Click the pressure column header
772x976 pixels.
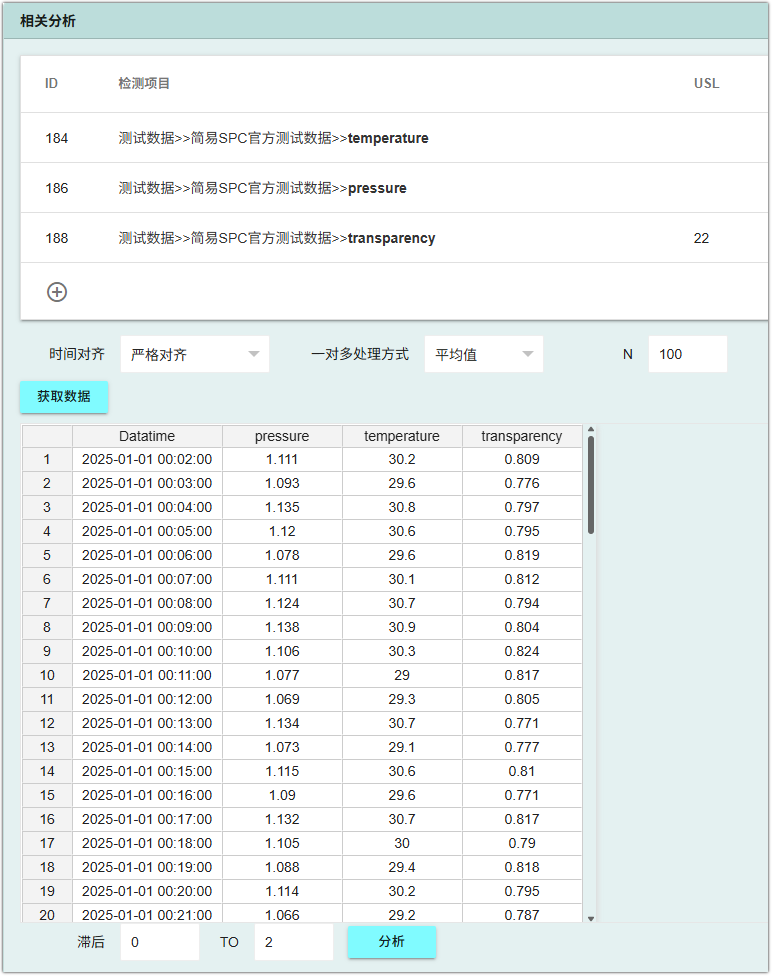click(x=282, y=436)
